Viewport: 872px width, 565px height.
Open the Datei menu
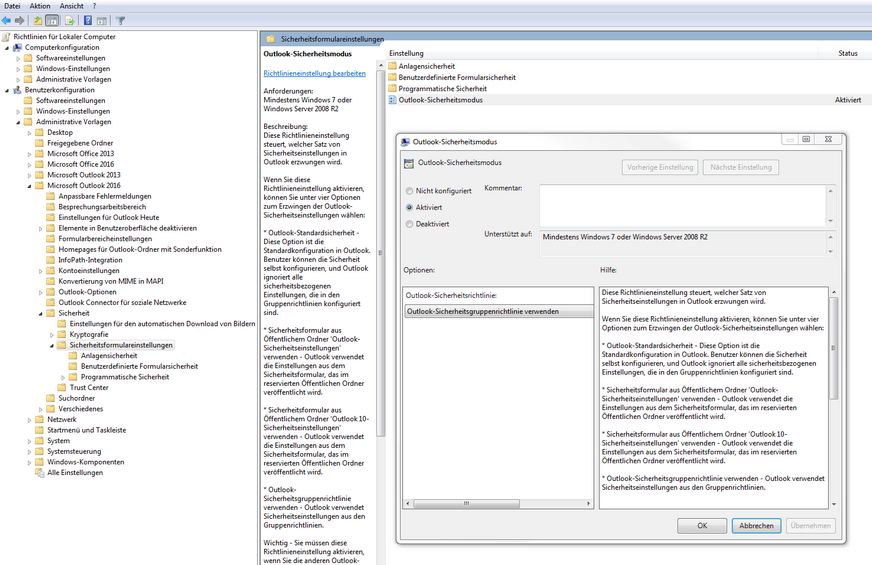(12, 6)
